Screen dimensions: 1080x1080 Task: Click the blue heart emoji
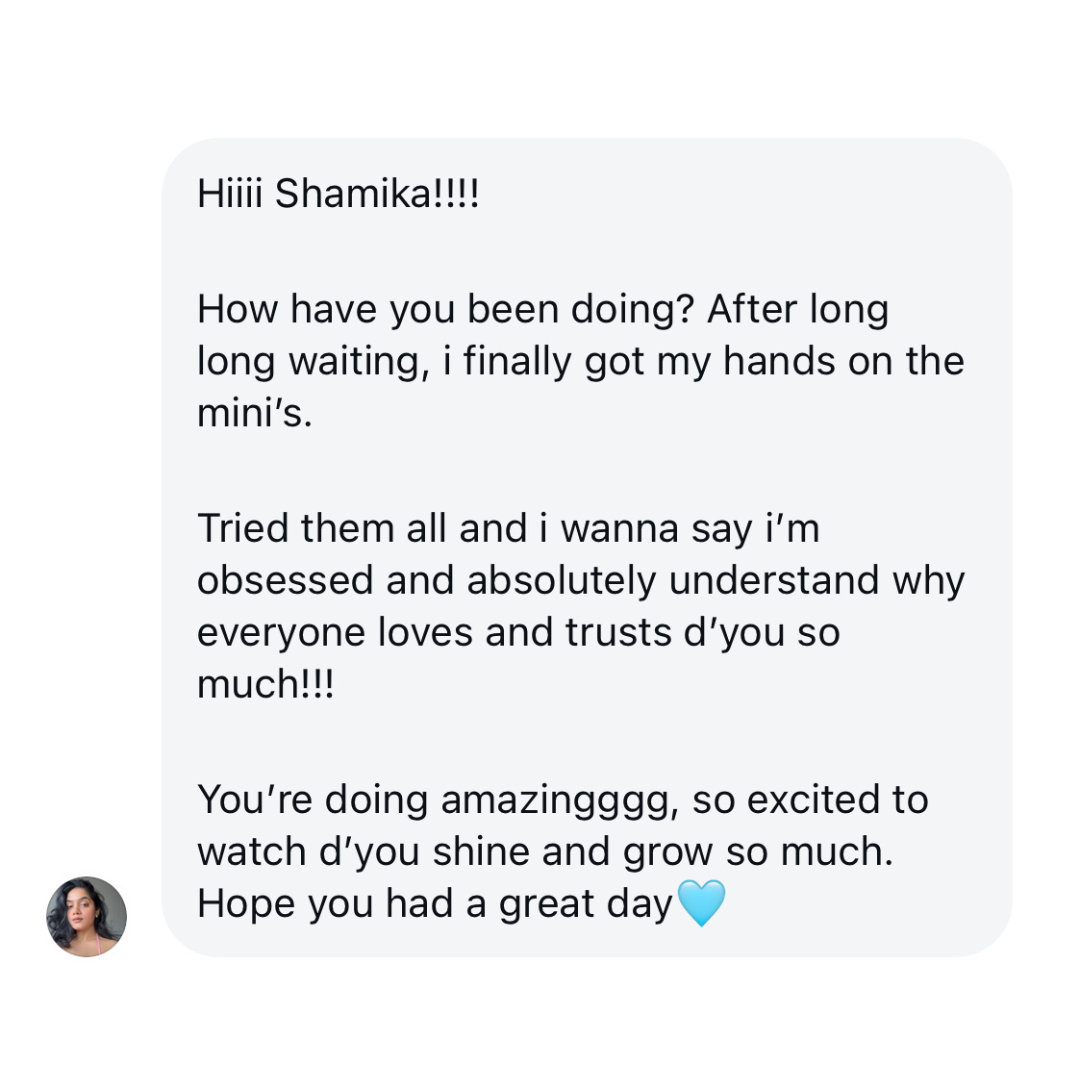click(701, 904)
